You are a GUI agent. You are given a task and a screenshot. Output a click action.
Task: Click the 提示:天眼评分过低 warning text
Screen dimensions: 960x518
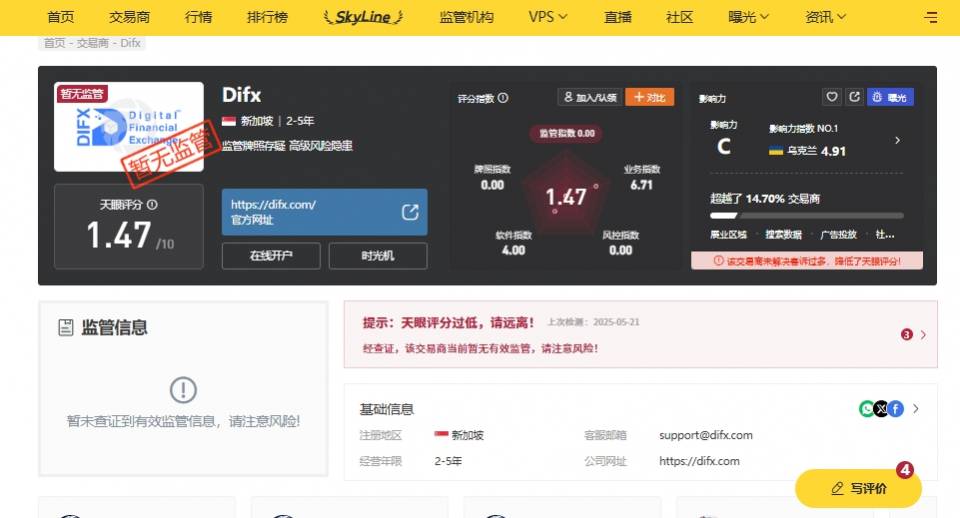tap(448, 323)
